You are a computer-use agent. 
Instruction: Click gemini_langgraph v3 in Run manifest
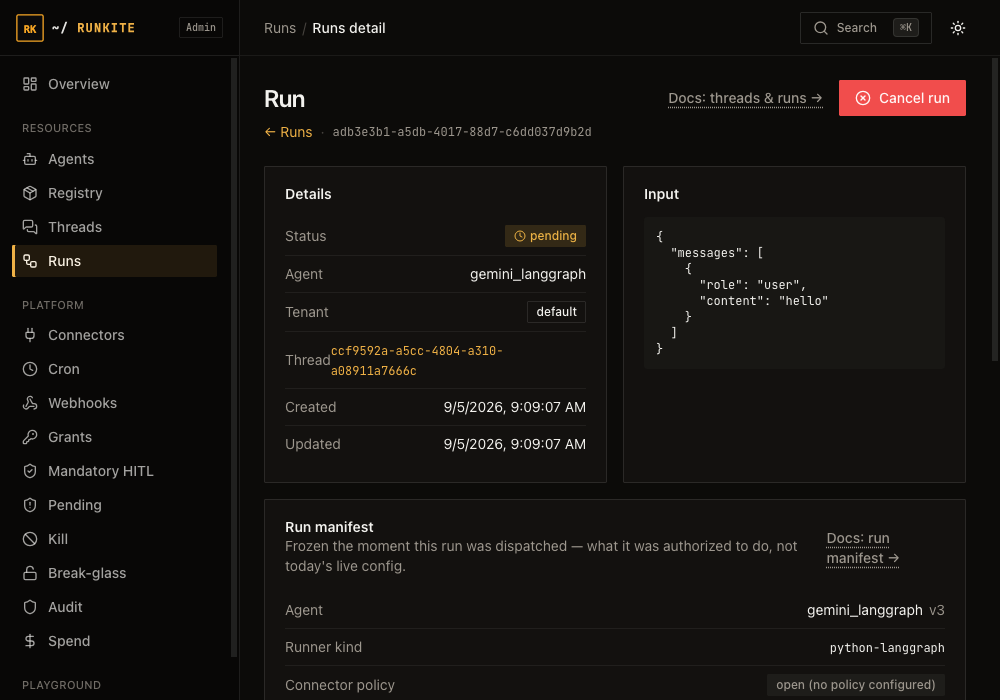(x=876, y=610)
